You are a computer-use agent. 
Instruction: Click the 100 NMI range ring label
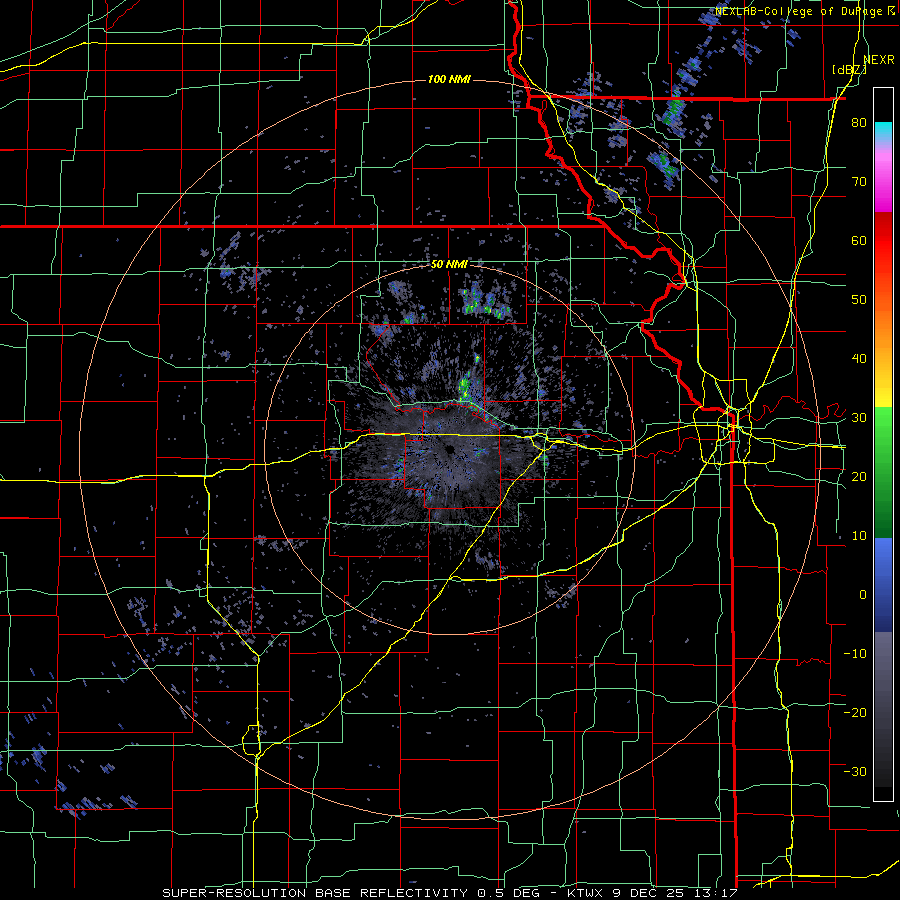point(449,79)
